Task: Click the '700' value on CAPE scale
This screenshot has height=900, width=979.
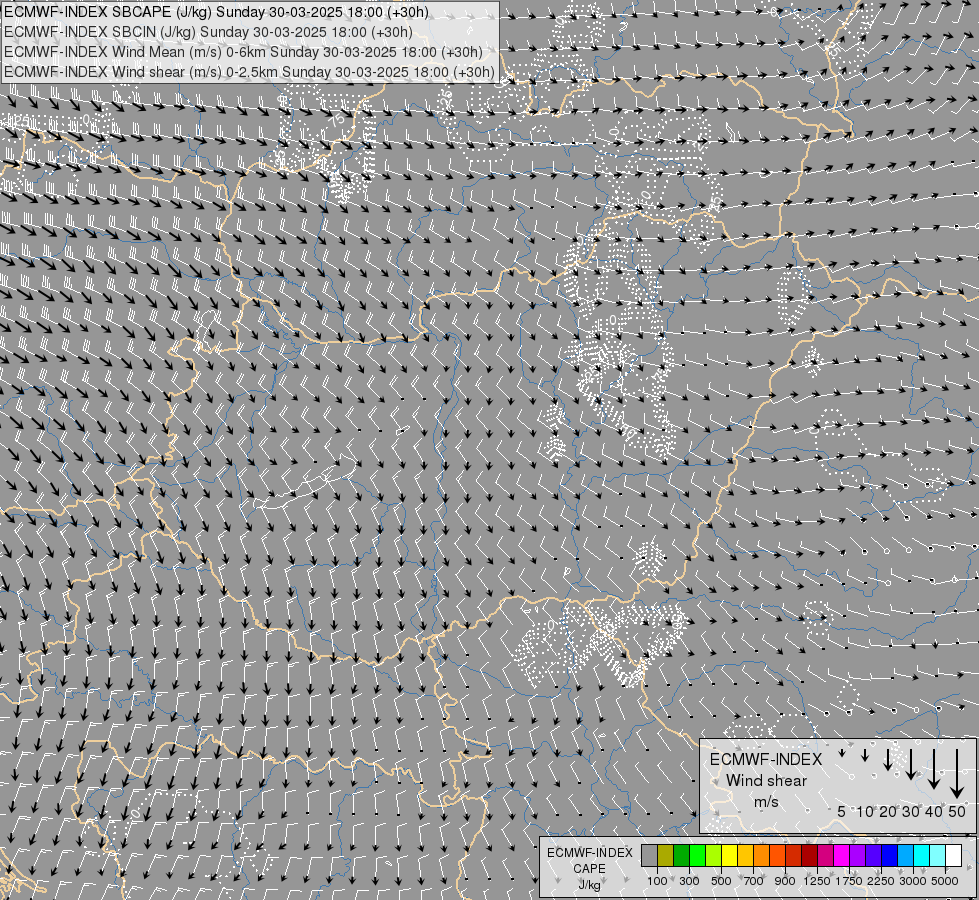Action: point(753,881)
